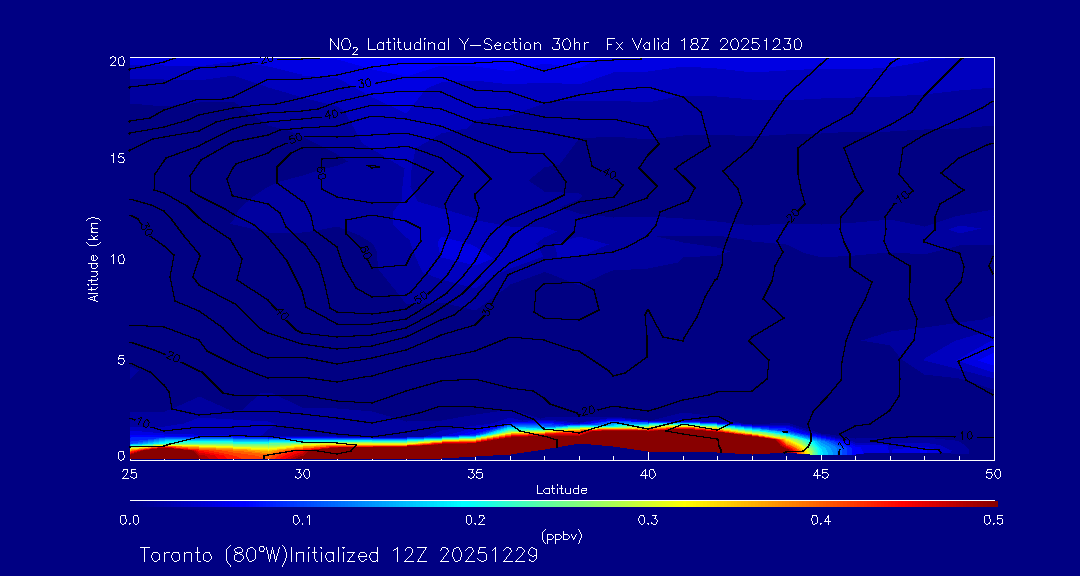Click the colorbar label 0.1

[x=302, y=521]
